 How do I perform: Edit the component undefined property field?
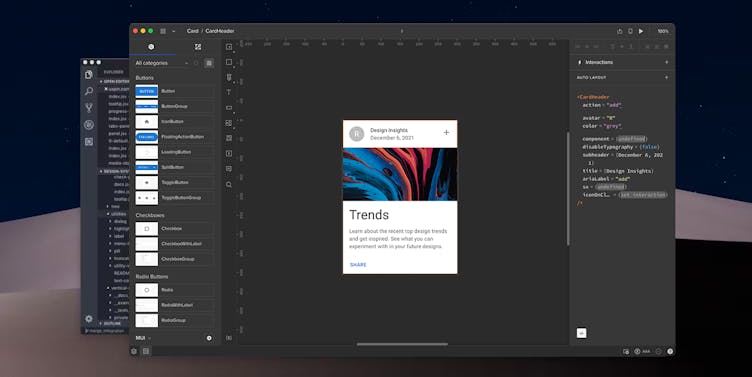[x=632, y=139]
